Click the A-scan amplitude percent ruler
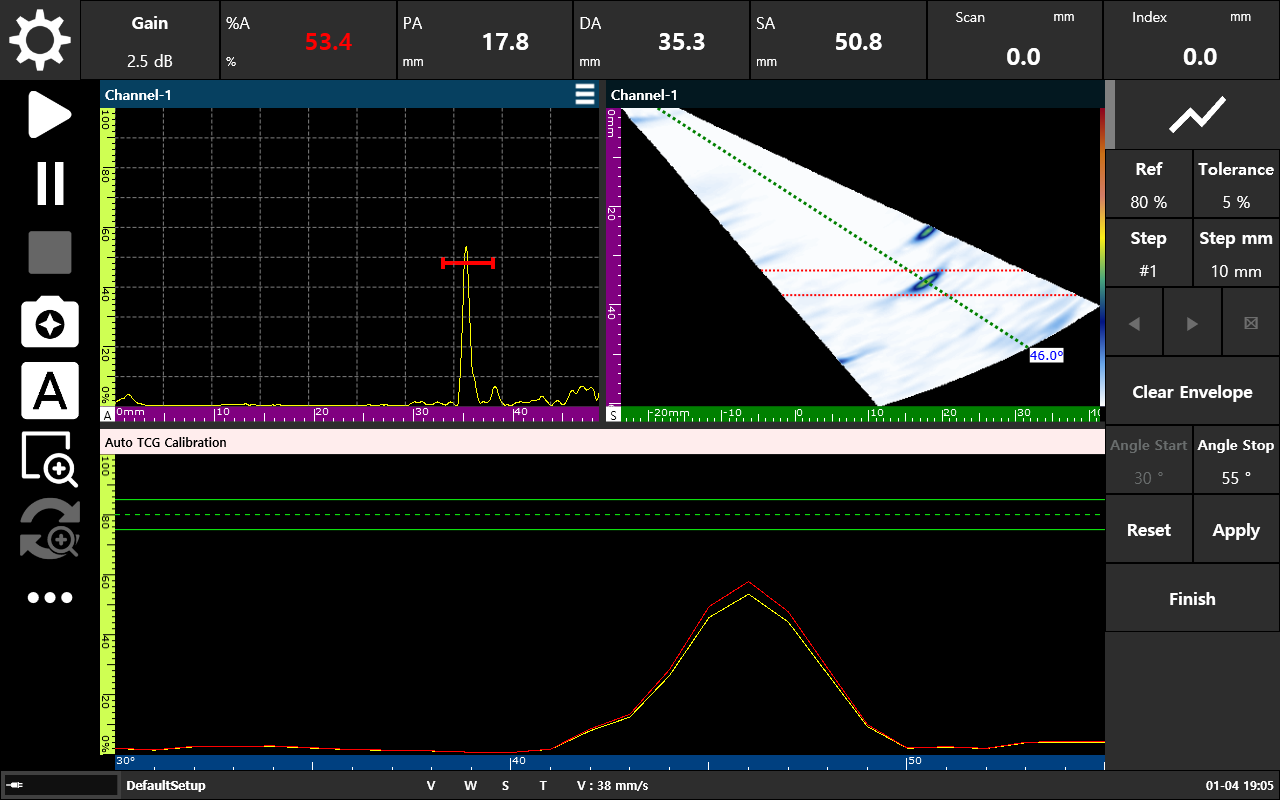Image resolution: width=1280 pixels, height=800 pixels. 108,257
